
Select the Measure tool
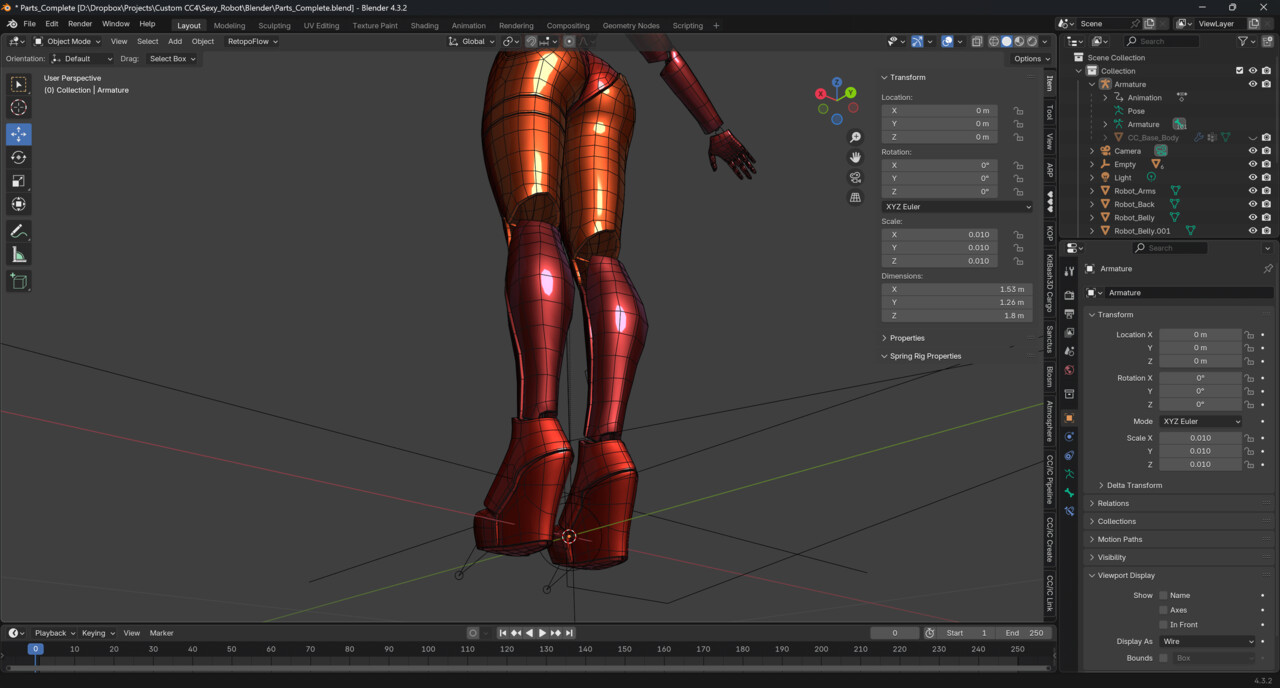[x=19, y=255]
